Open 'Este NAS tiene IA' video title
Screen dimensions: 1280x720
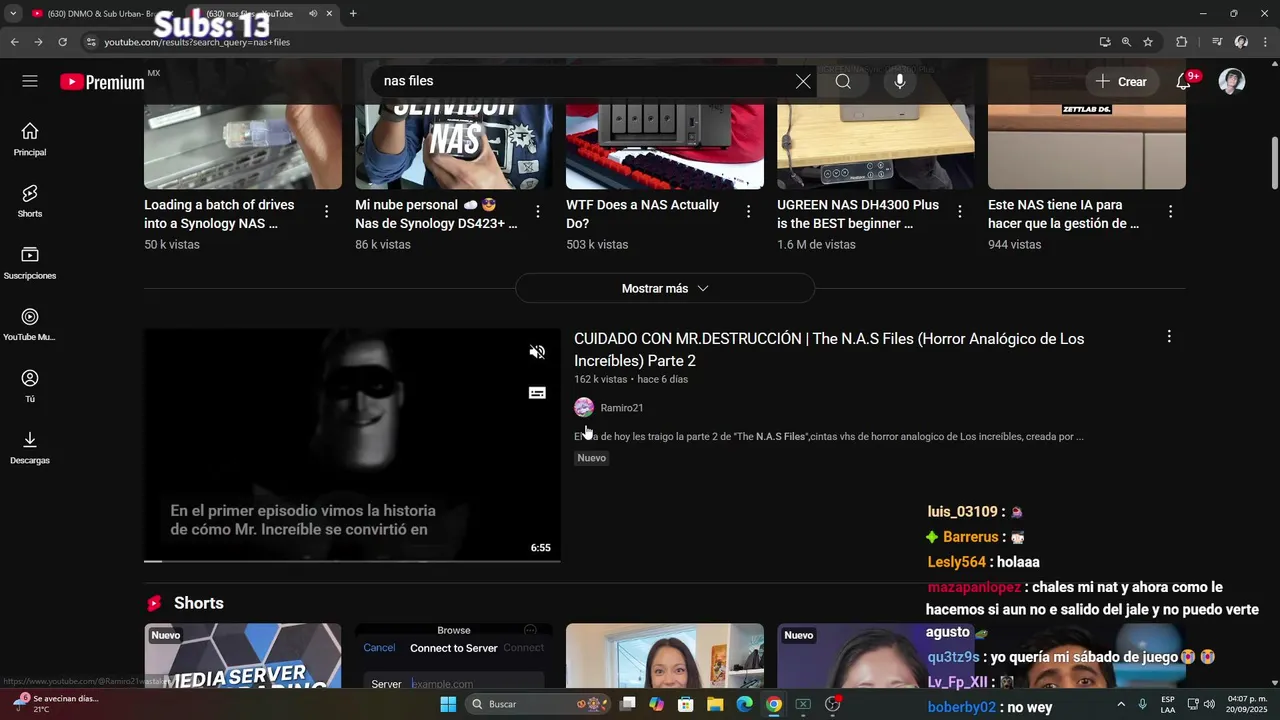pos(1064,214)
